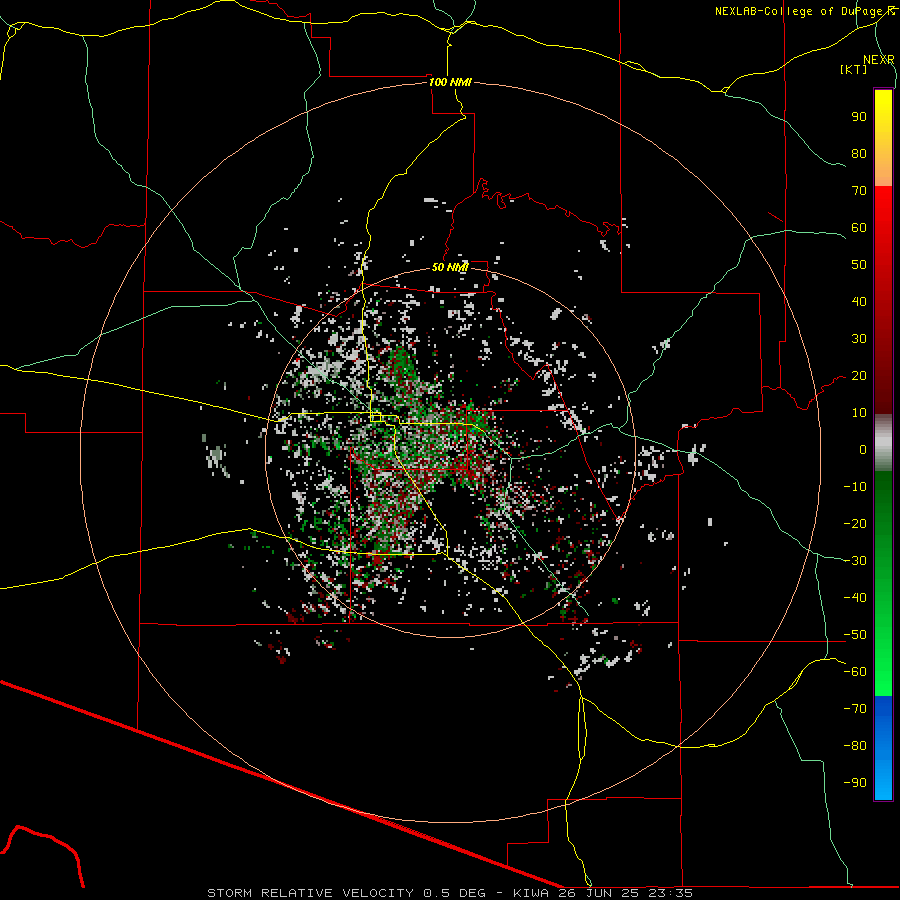Screen dimensions: 900x900
Task: Click the 40 value on the velocity scale
Action: (859, 301)
